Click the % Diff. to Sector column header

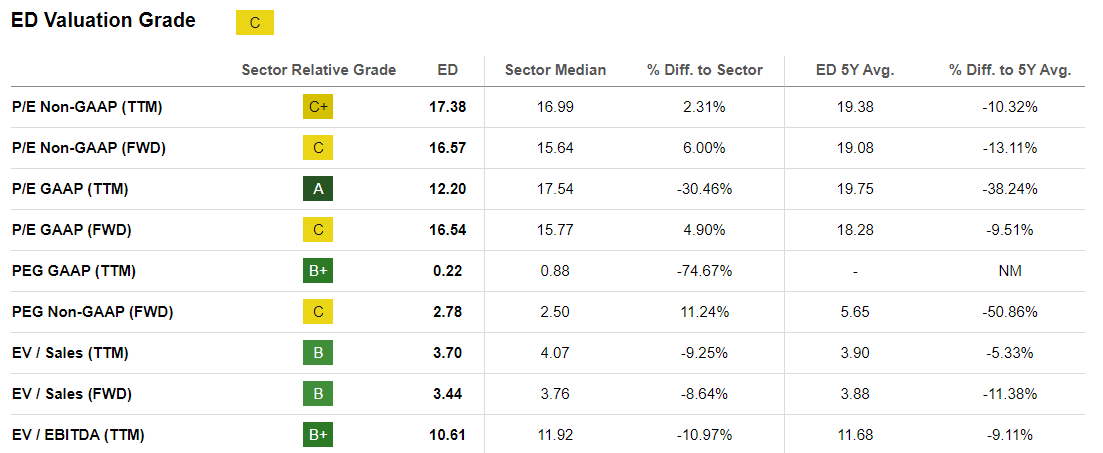point(705,70)
